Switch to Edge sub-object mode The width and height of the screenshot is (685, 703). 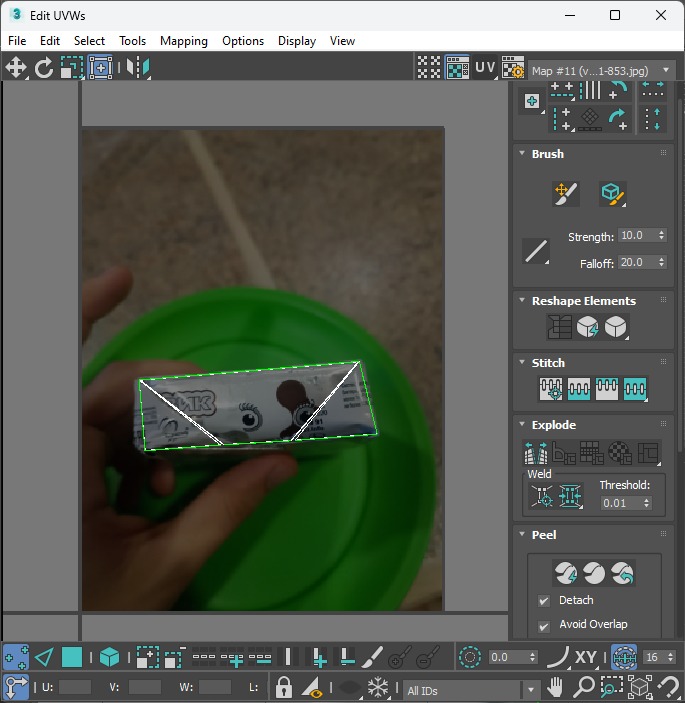pos(44,657)
